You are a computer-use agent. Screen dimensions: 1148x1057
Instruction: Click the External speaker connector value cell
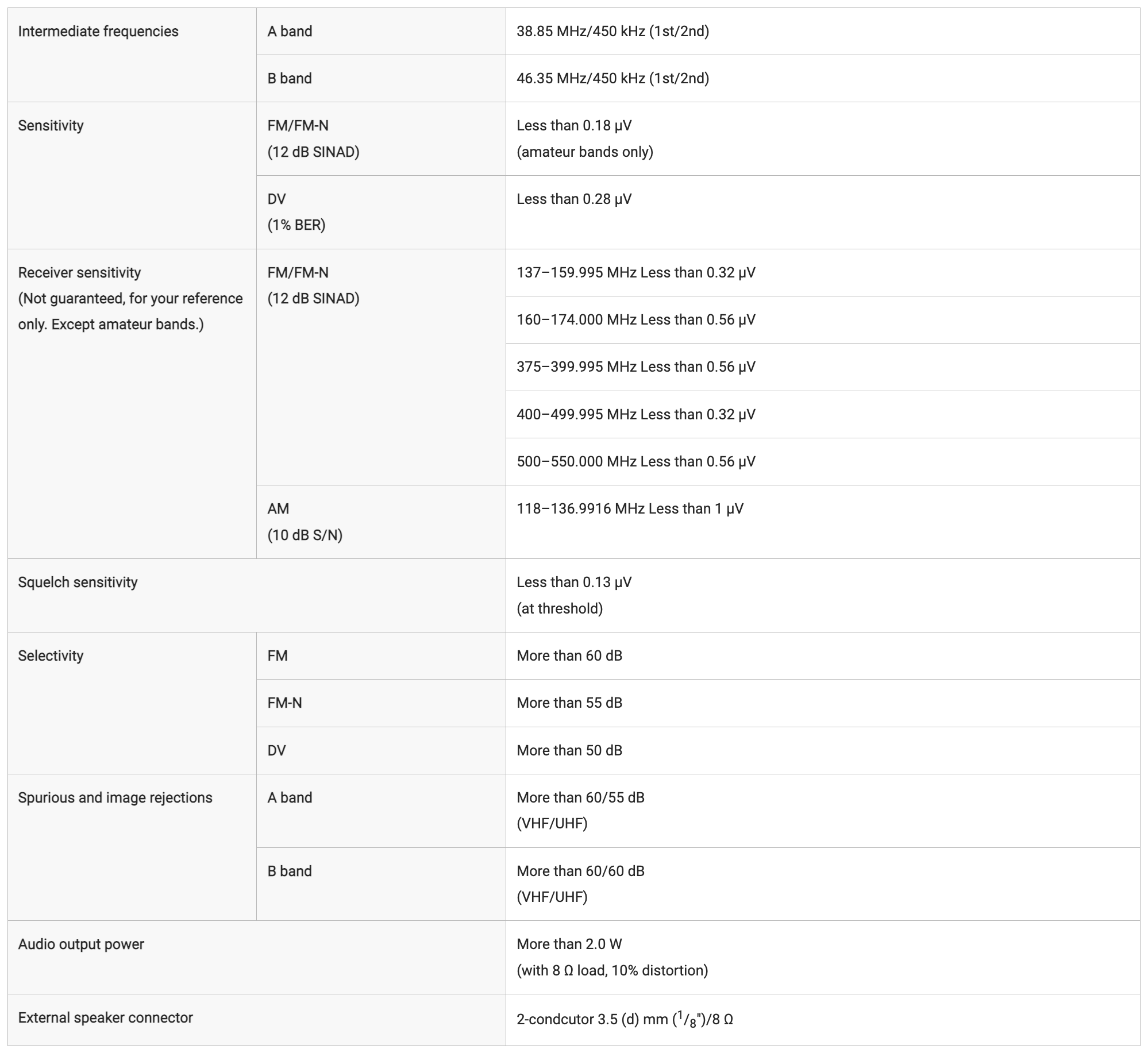pos(823,1020)
